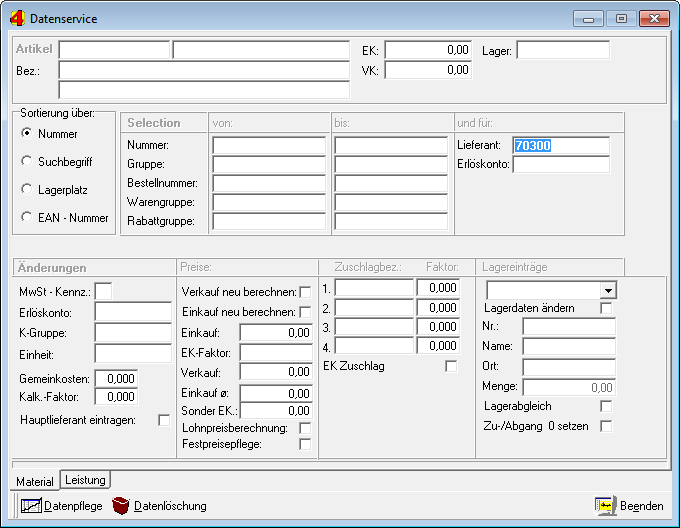The width and height of the screenshot is (680, 528).
Task: Select the Material tab
Action: [x=35, y=482]
